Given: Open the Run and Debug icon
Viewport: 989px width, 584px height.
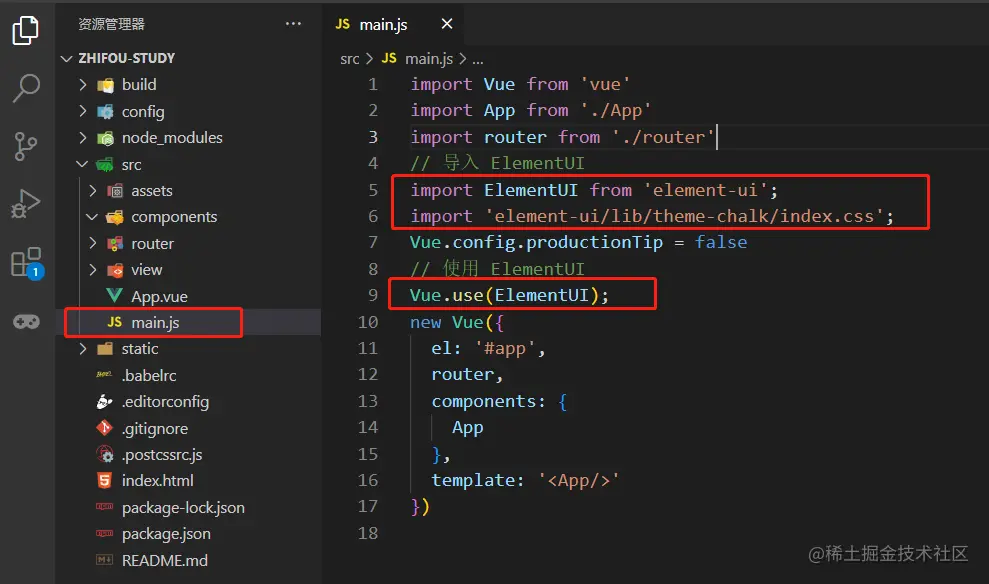Looking at the screenshot, I should pyautogui.click(x=26, y=204).
